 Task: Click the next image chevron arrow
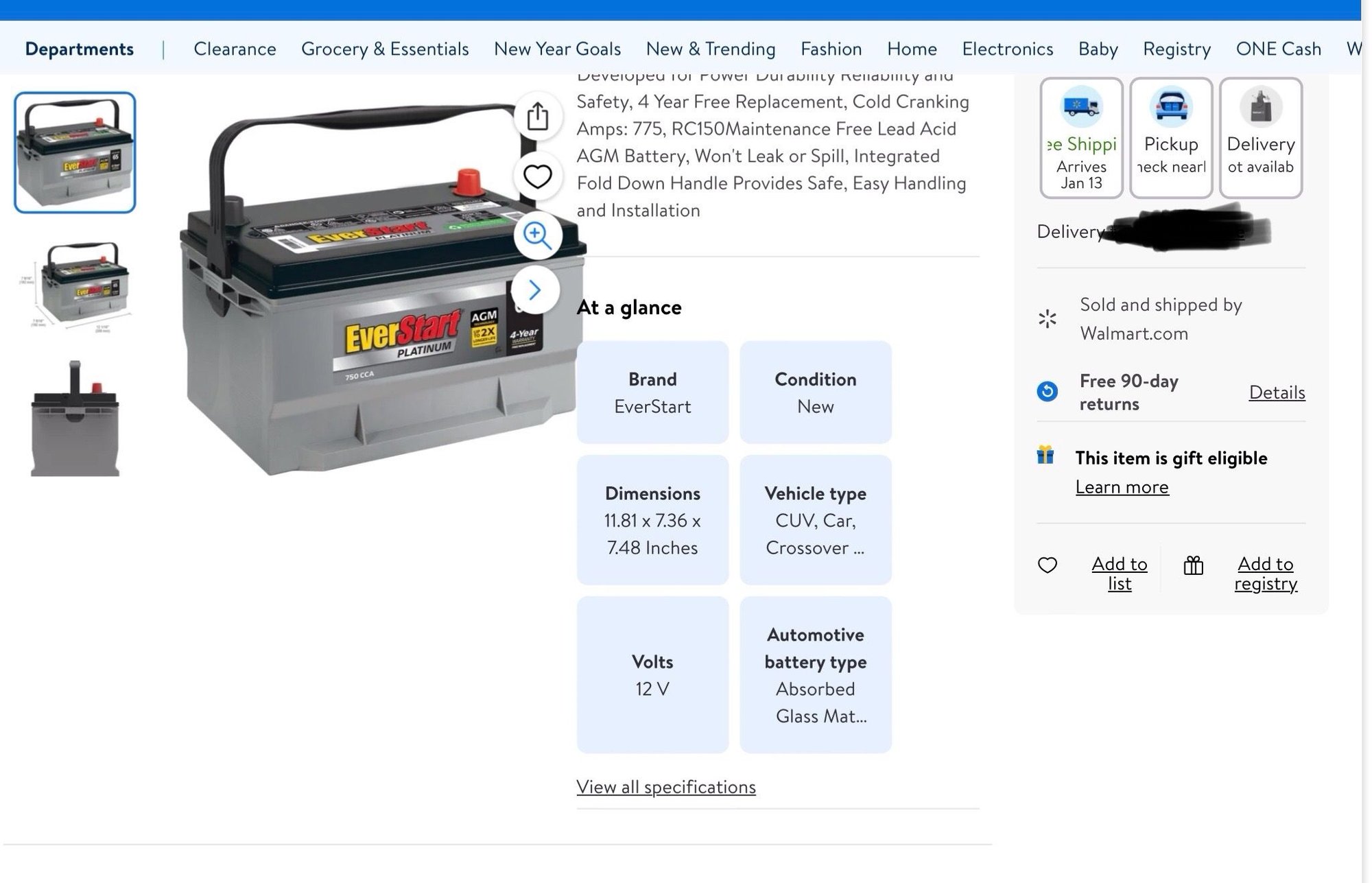[535, 290]
